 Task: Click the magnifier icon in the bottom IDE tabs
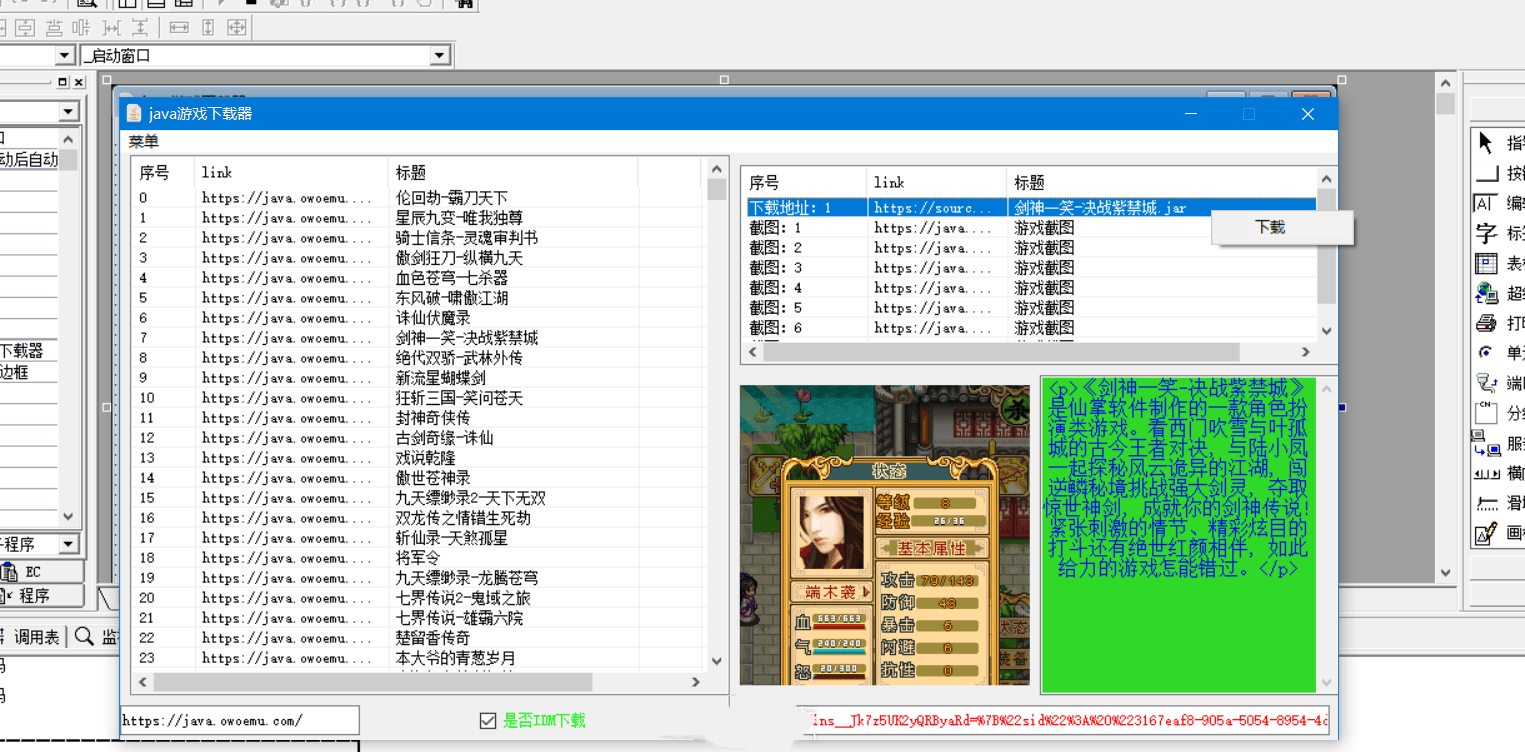click(85, 636)
